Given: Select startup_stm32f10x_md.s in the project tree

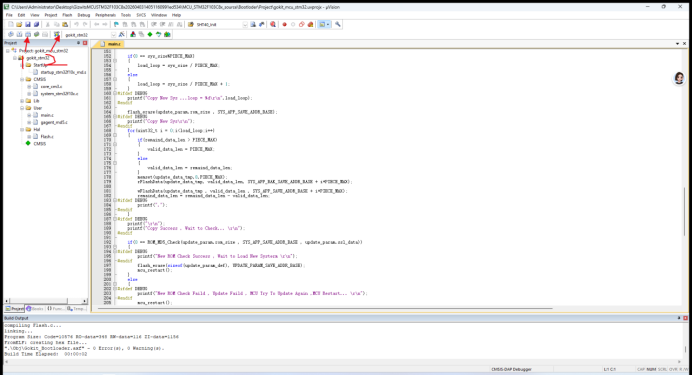Looking at the screenshot, I should click(63, 72).
